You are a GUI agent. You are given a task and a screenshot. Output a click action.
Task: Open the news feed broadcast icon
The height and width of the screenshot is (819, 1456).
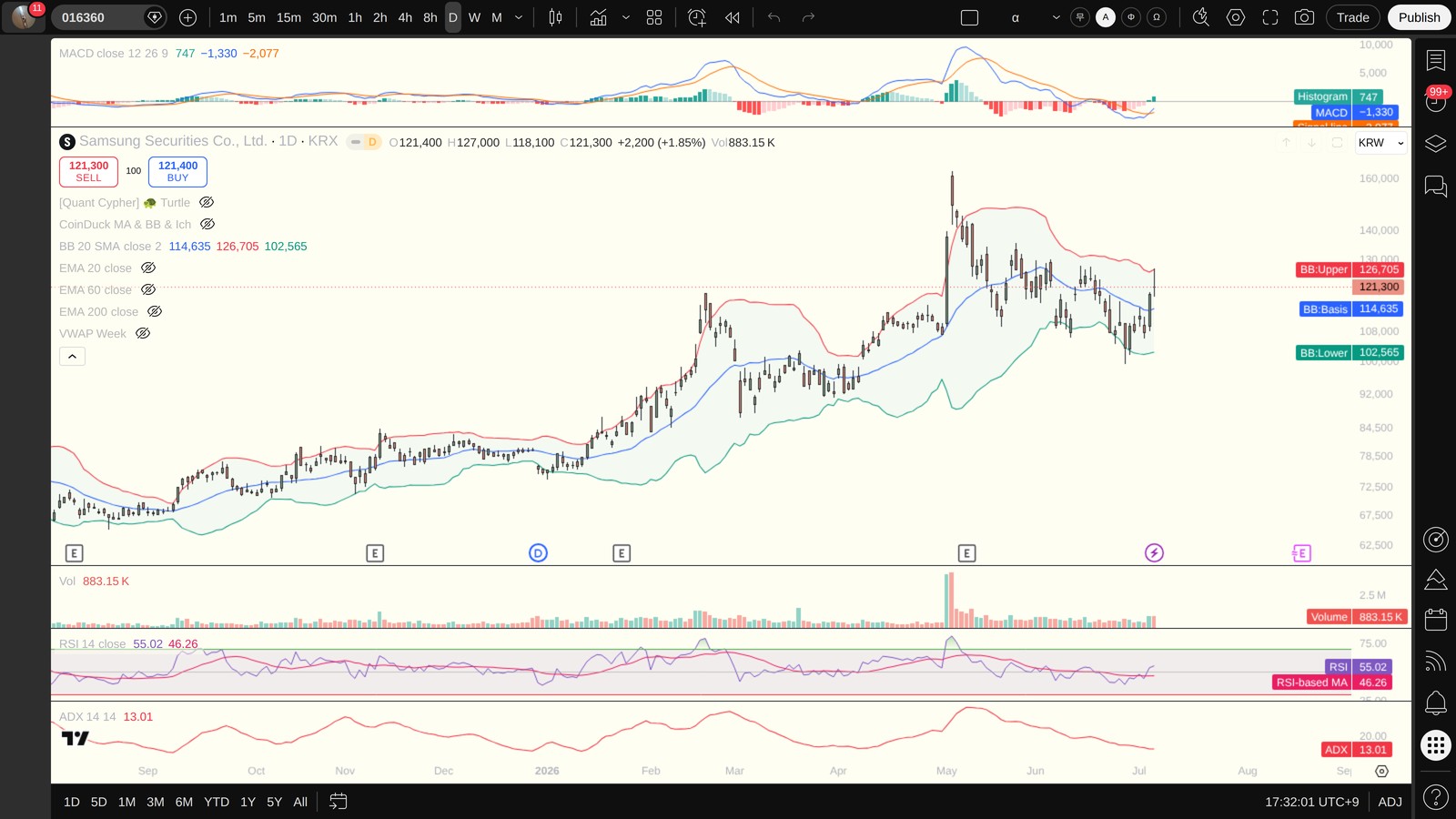(x=1436, y=662)
